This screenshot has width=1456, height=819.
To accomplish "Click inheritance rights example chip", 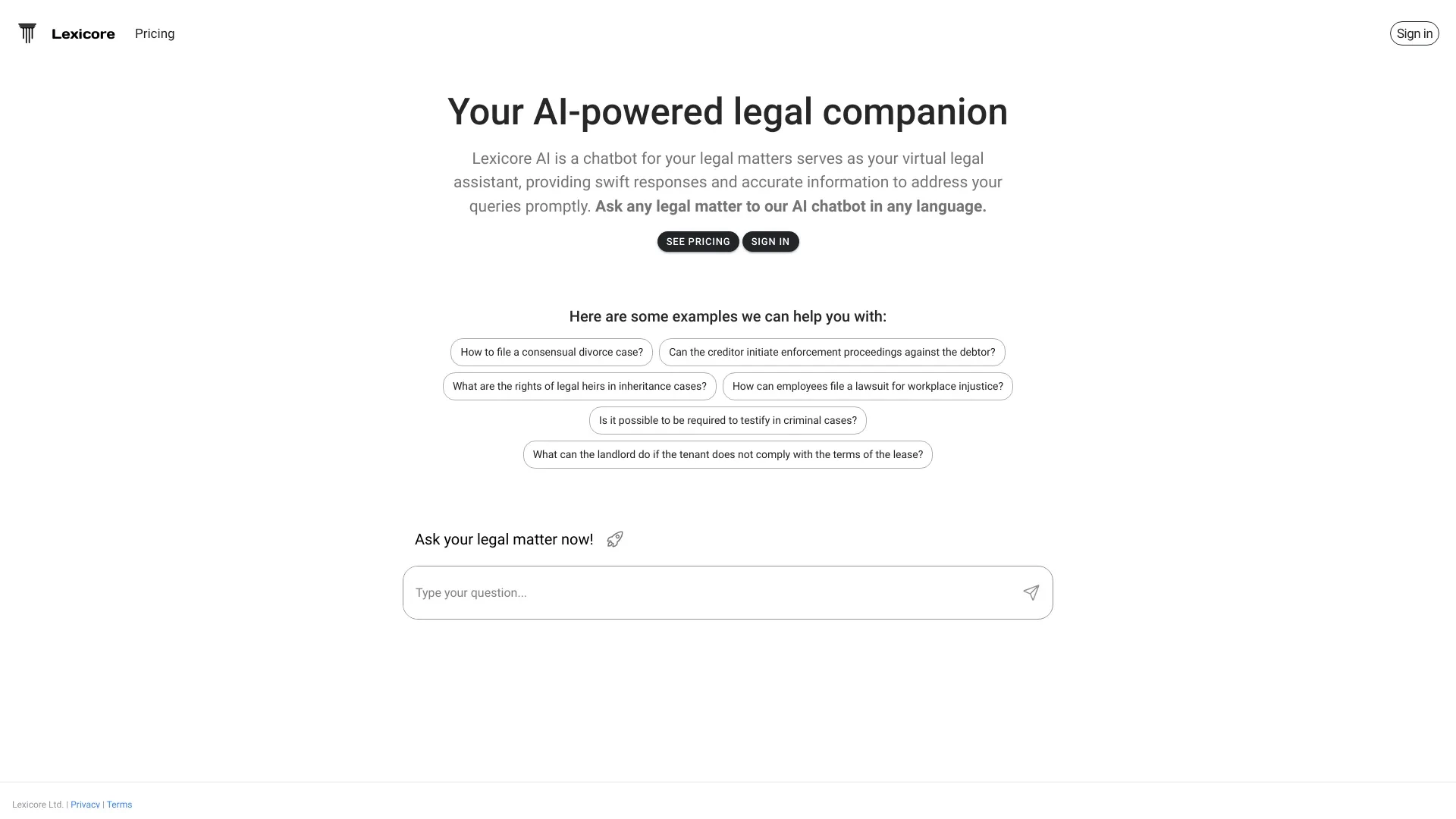I will (579, 386).
